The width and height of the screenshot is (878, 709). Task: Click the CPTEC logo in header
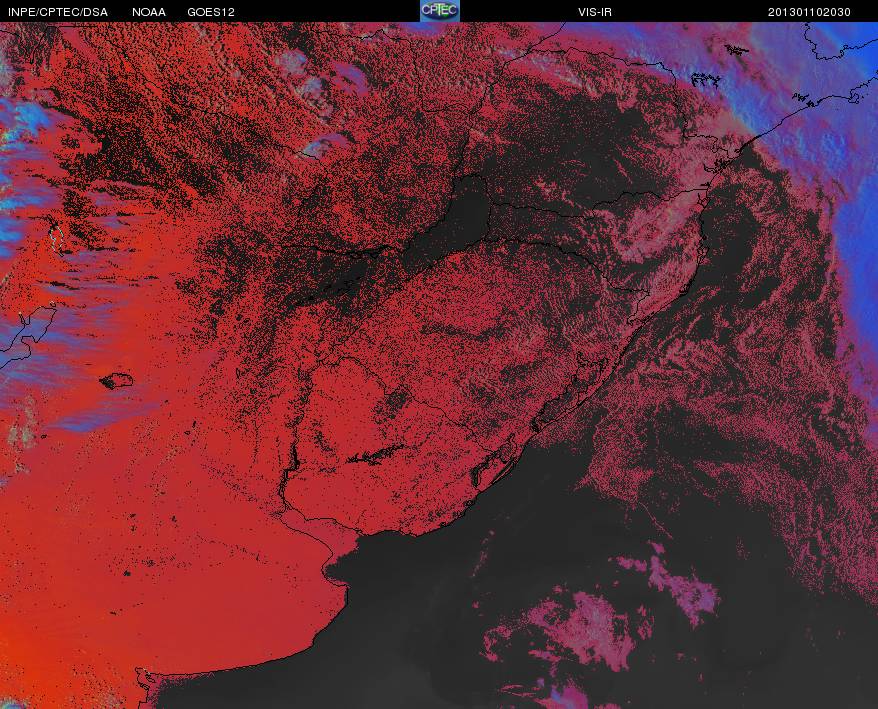tap(440, 11)
